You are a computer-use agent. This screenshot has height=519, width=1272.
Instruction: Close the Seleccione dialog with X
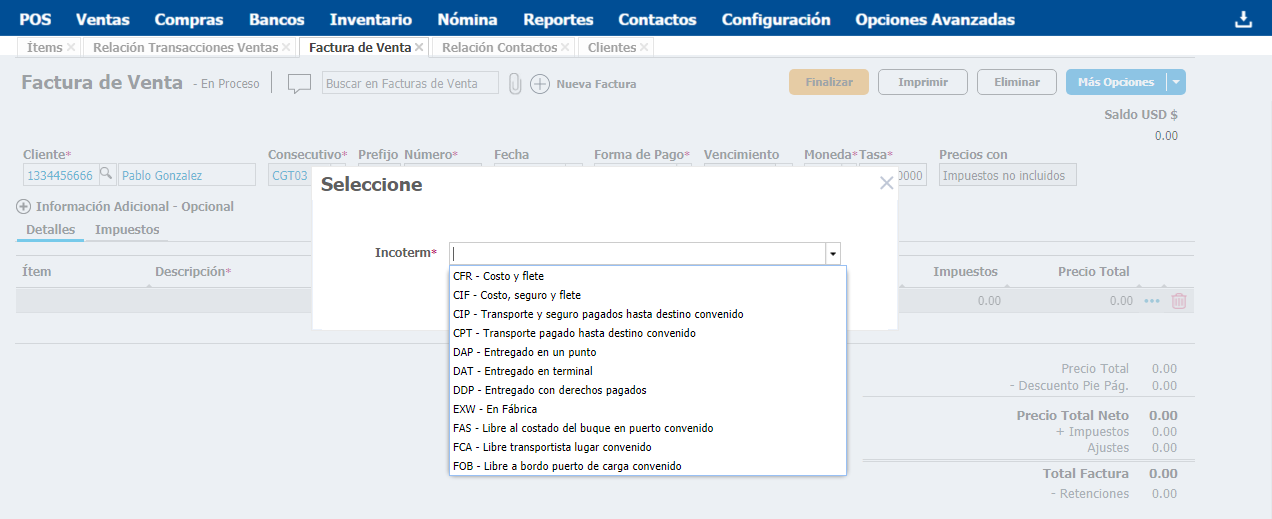(885, 183)
